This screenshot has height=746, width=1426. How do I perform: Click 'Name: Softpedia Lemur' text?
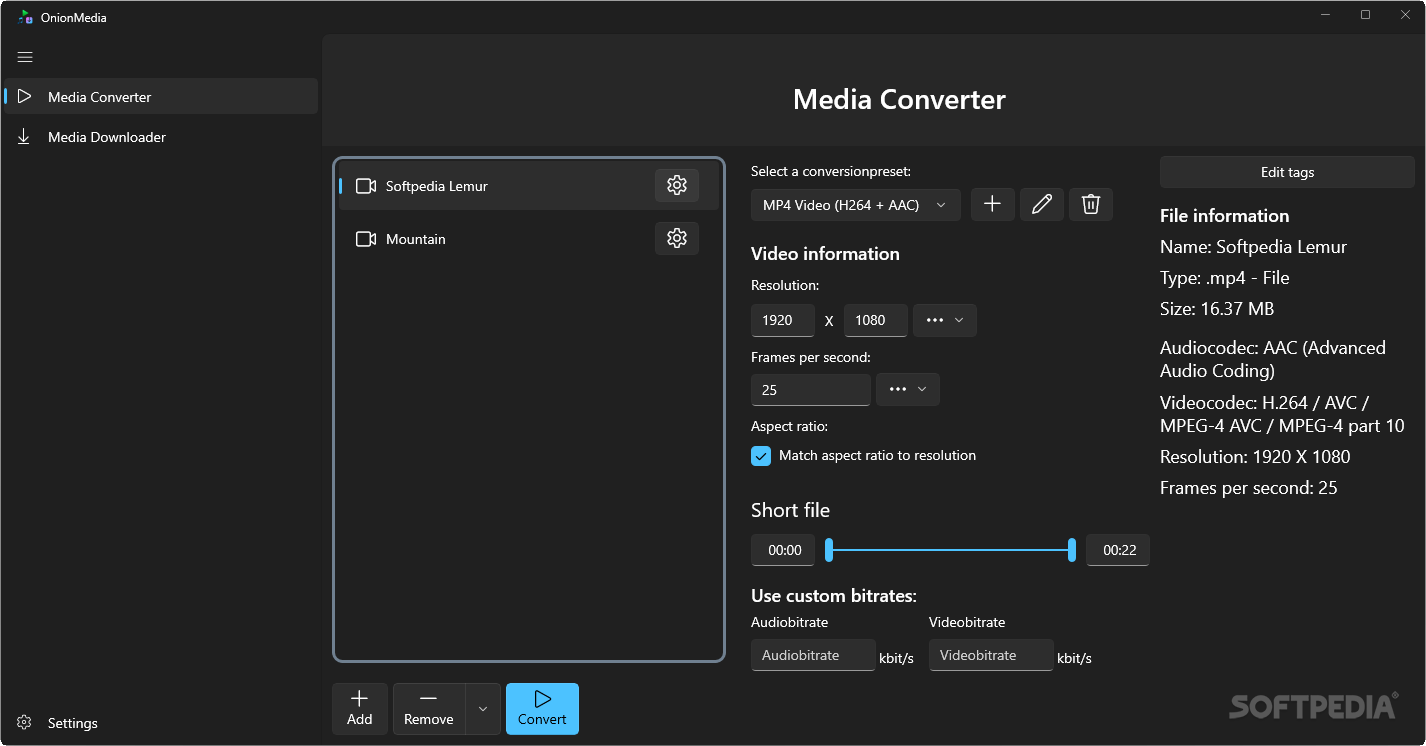coord(1253,247)
